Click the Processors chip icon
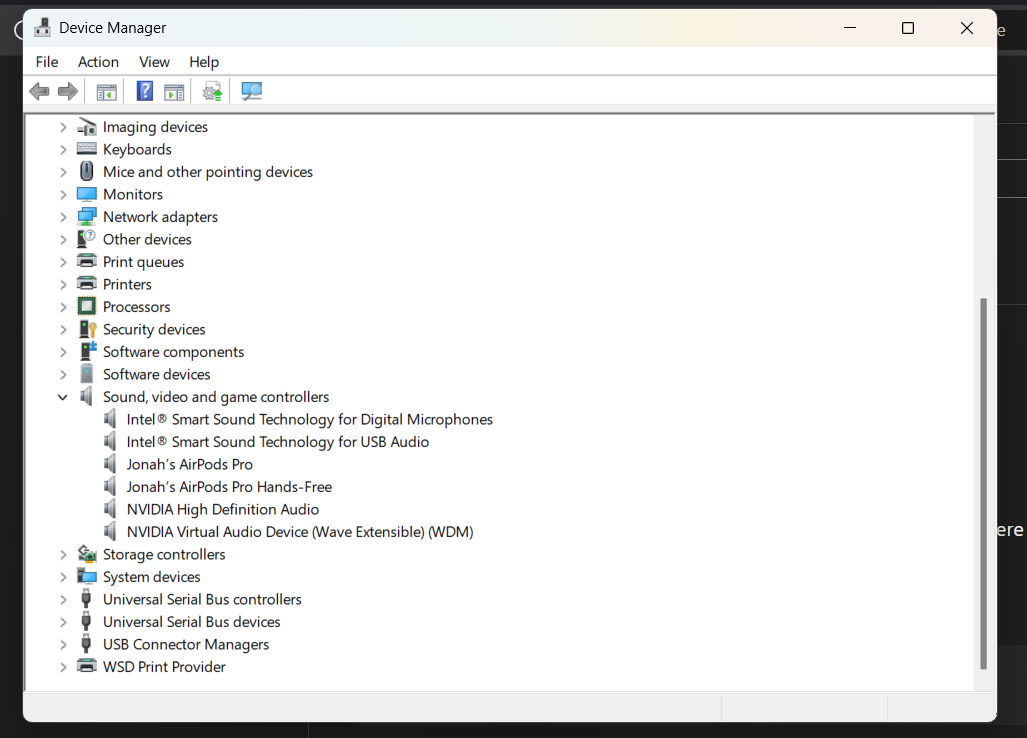 tap(86, 306)
